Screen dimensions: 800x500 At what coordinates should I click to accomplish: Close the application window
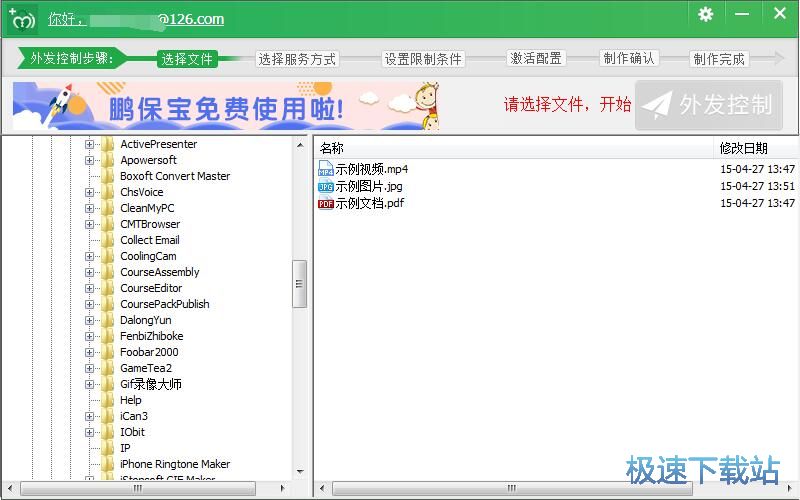coord(780,14)
